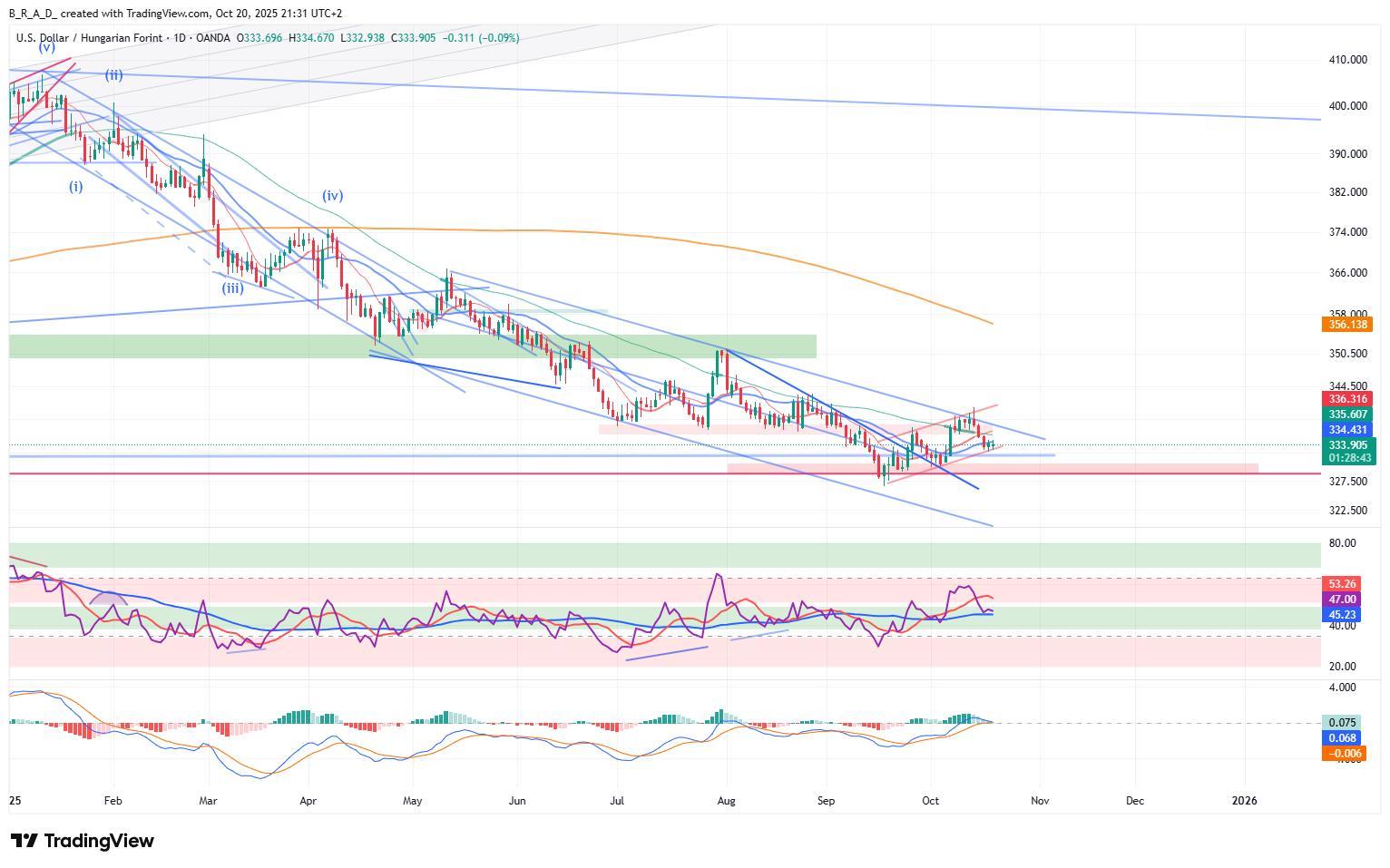Click the RSI value label 53.26
Screen dimensions: 1390x868
[x=1342, y=584]
